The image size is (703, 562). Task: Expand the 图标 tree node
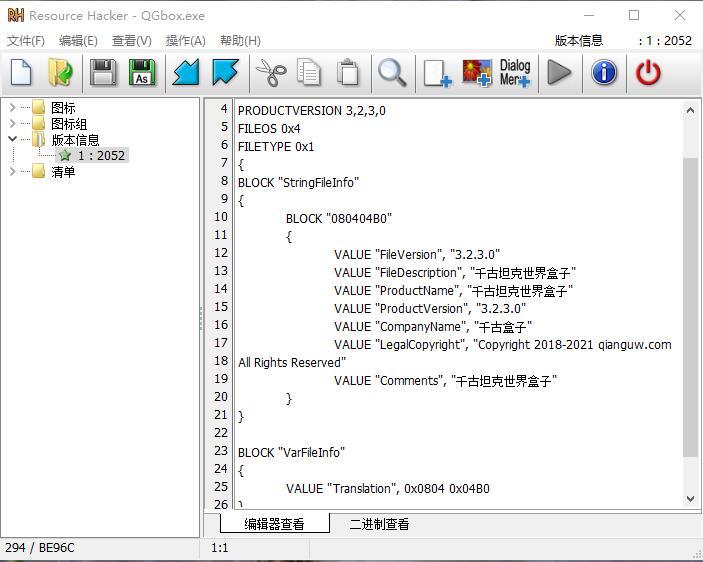13,108
